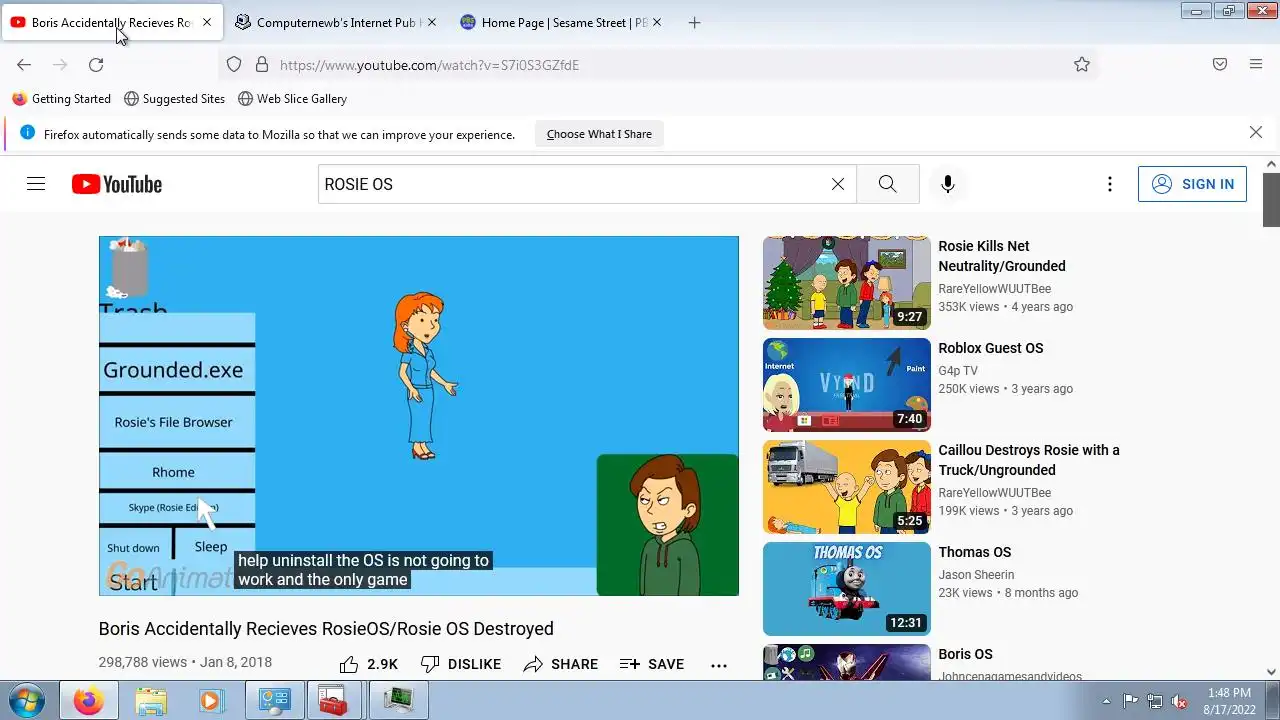Go back with Firefox back arrow

pos(24,65)
